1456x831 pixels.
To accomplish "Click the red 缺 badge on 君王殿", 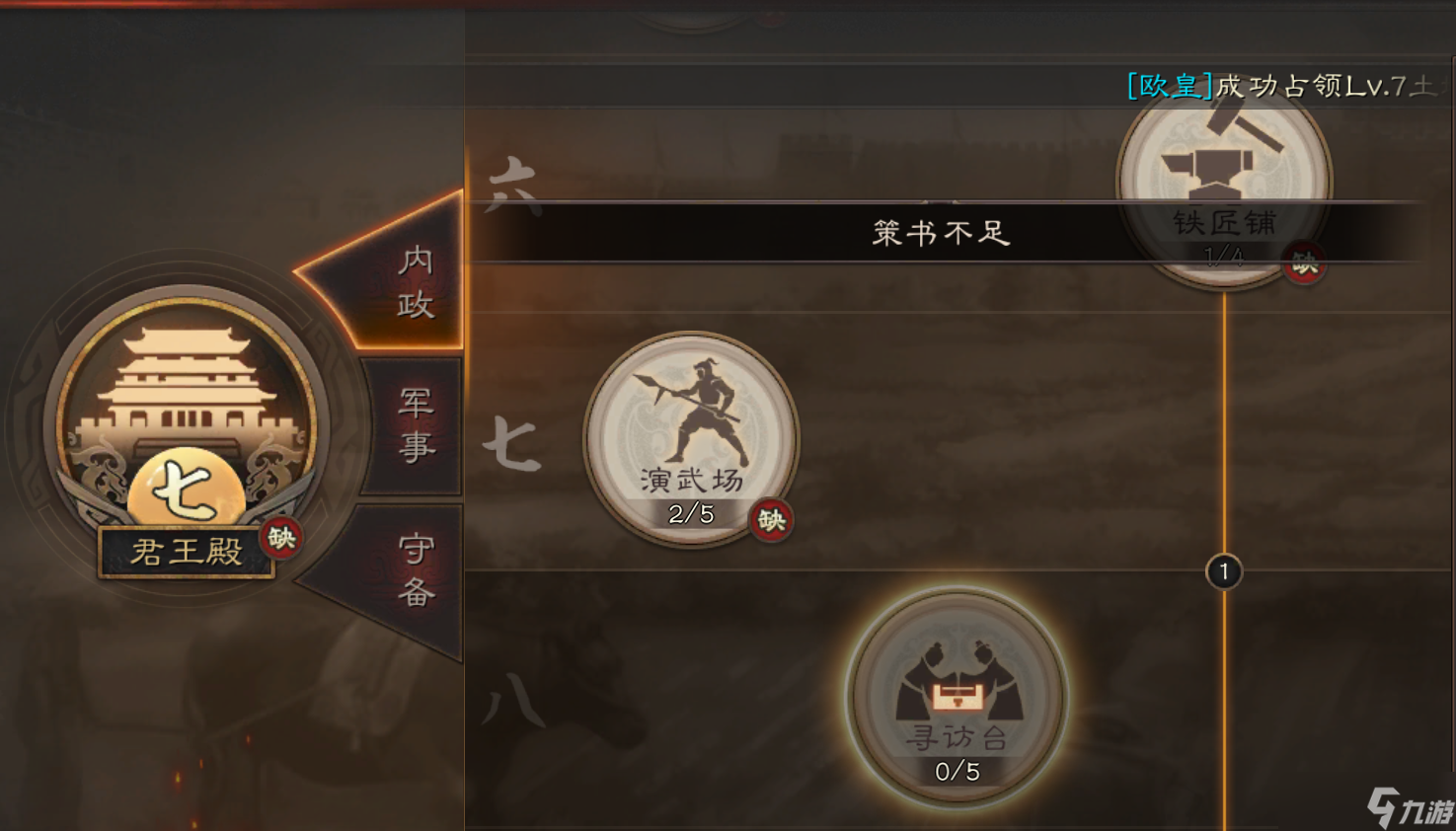I will coord(281,538).
